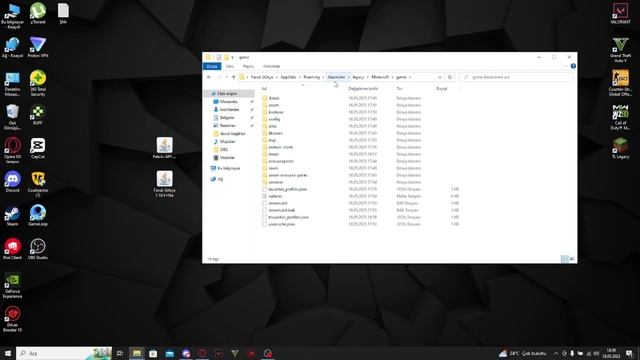Go to AppData in the breadcrumb
Image resolution: width=640 pixels, height=360 pixels.
[288, 77]
